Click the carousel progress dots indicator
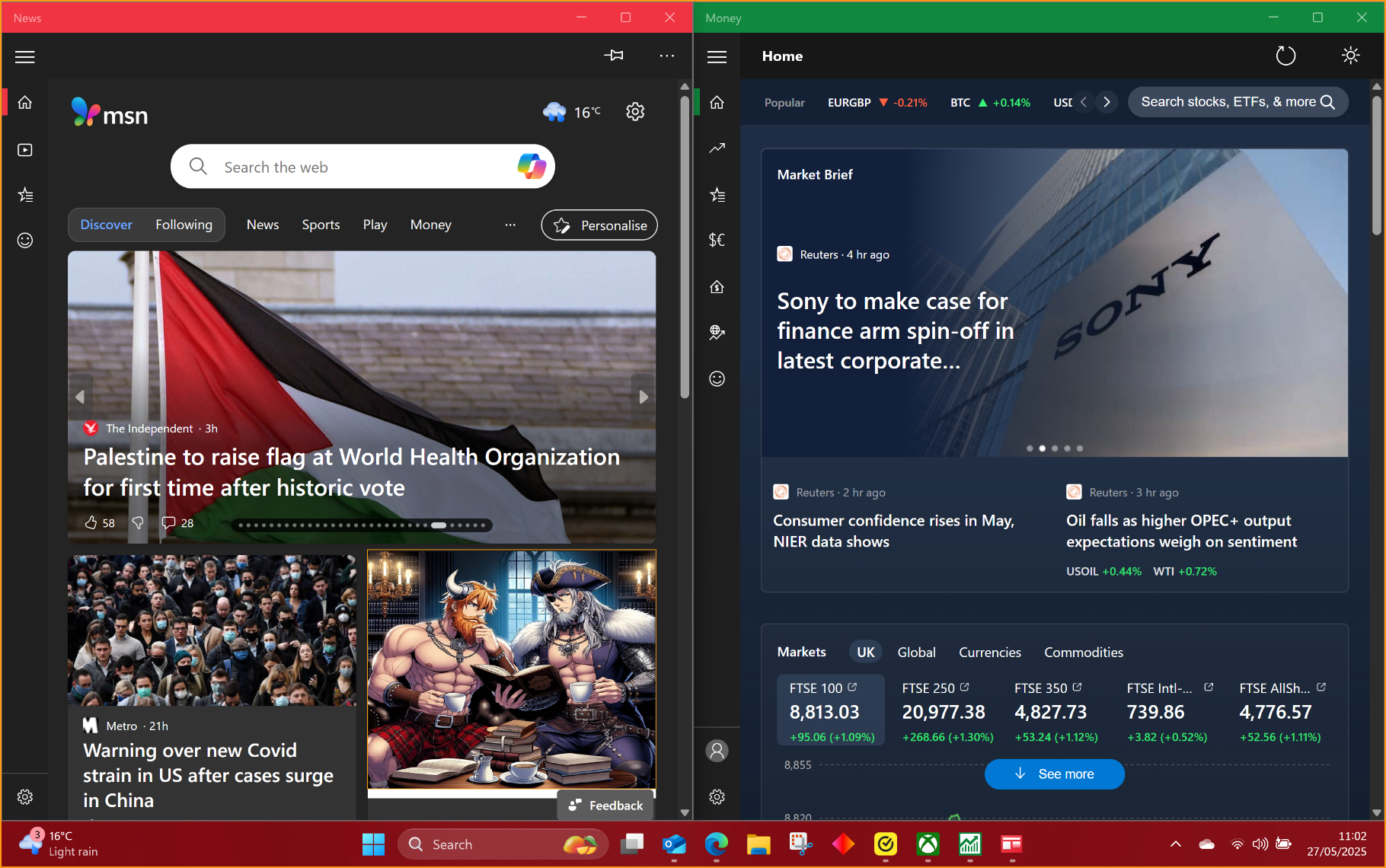This screenshot has width=1386, height=868. (362, 525)
